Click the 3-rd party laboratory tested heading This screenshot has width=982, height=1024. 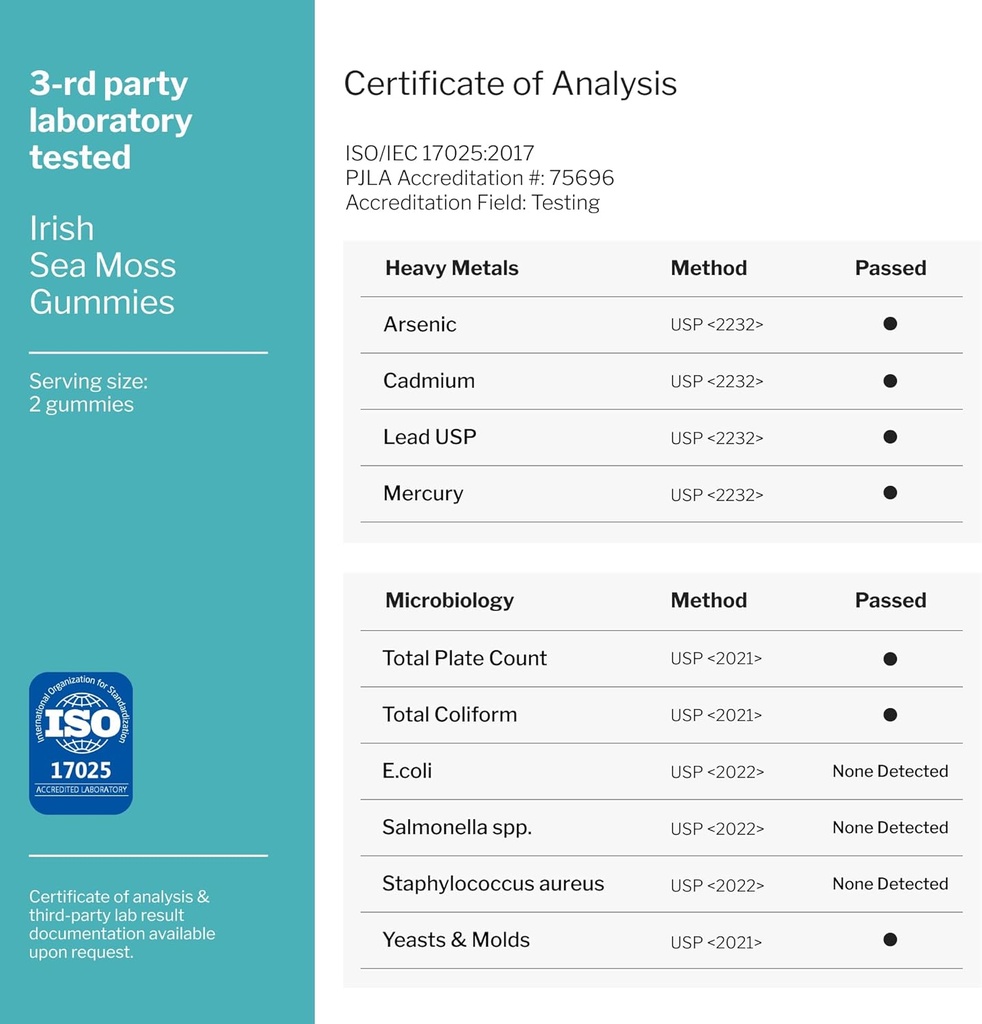[110, 121]
